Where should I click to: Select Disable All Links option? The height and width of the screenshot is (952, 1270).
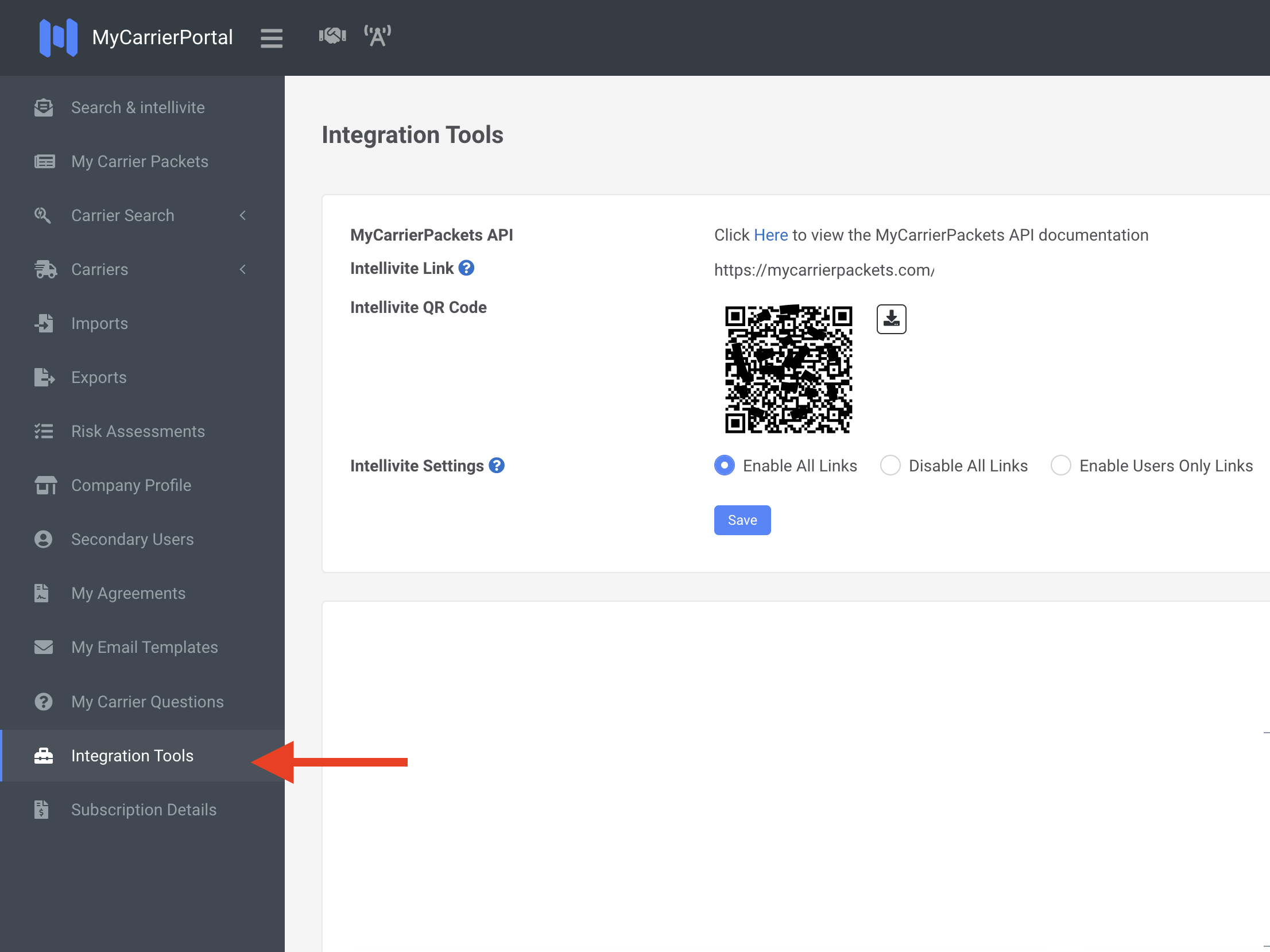(x=891, y=464)
